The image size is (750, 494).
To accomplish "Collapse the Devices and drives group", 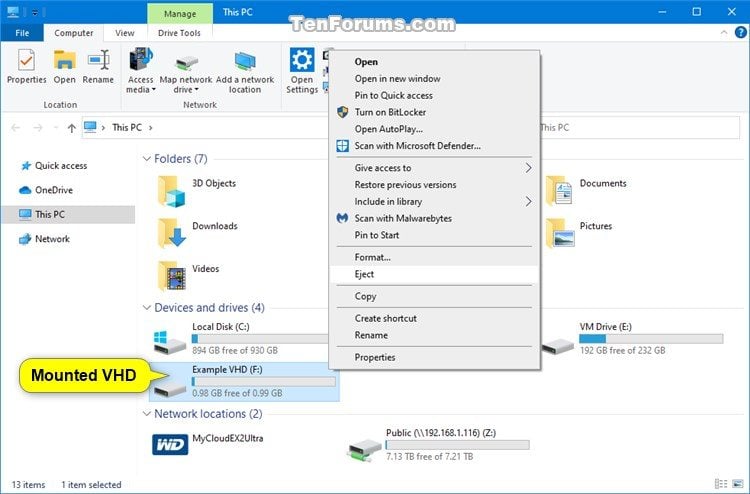I will [x=147, y=307].
